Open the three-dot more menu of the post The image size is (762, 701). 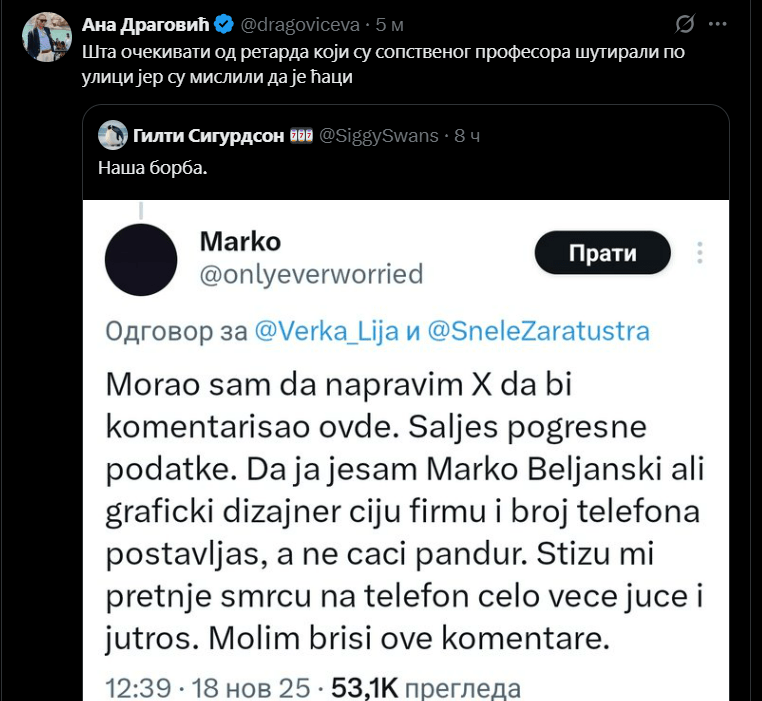[717, 24]
